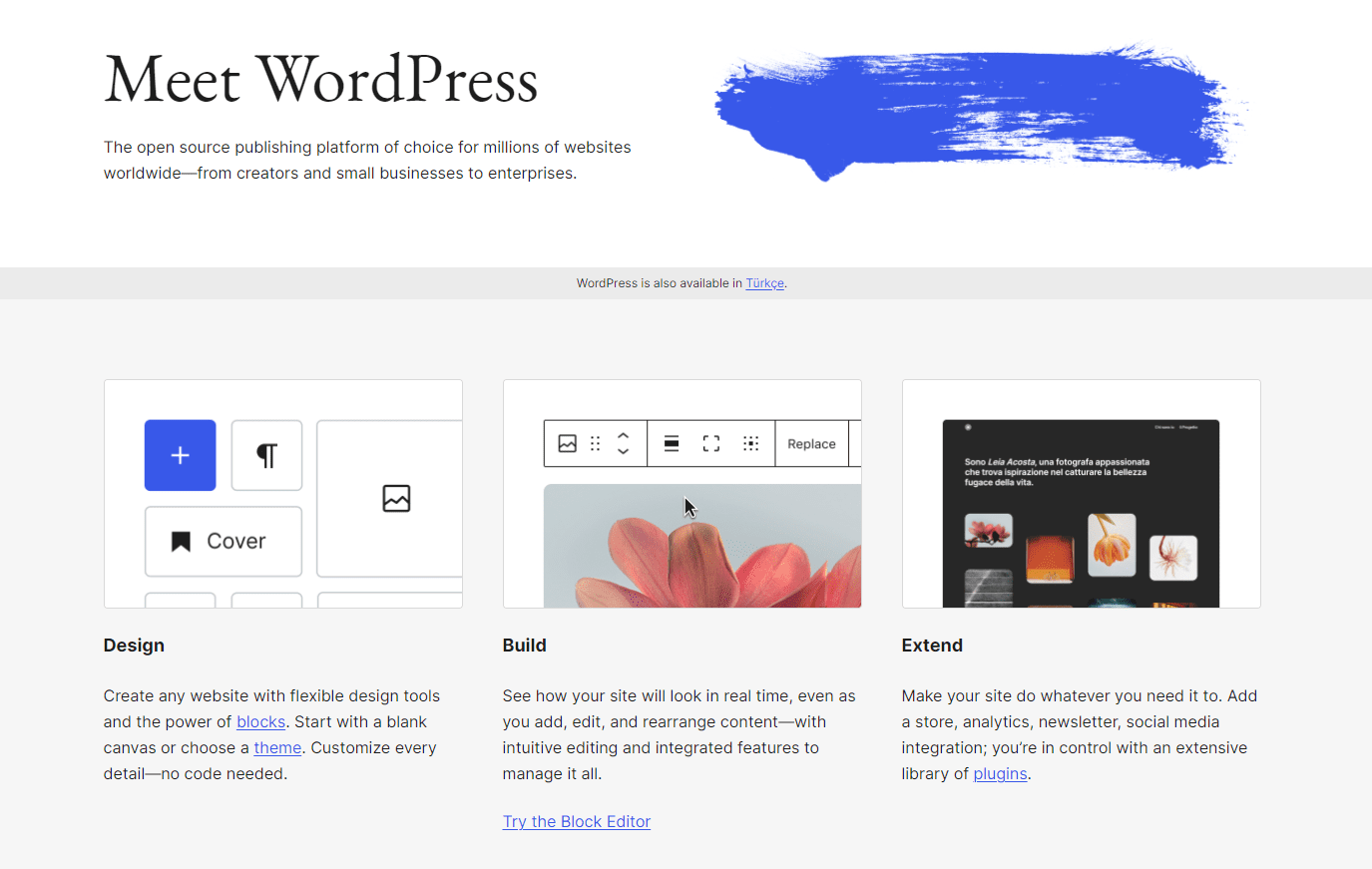
Task: Click the pink flower image preview
Action: [701, 549]
